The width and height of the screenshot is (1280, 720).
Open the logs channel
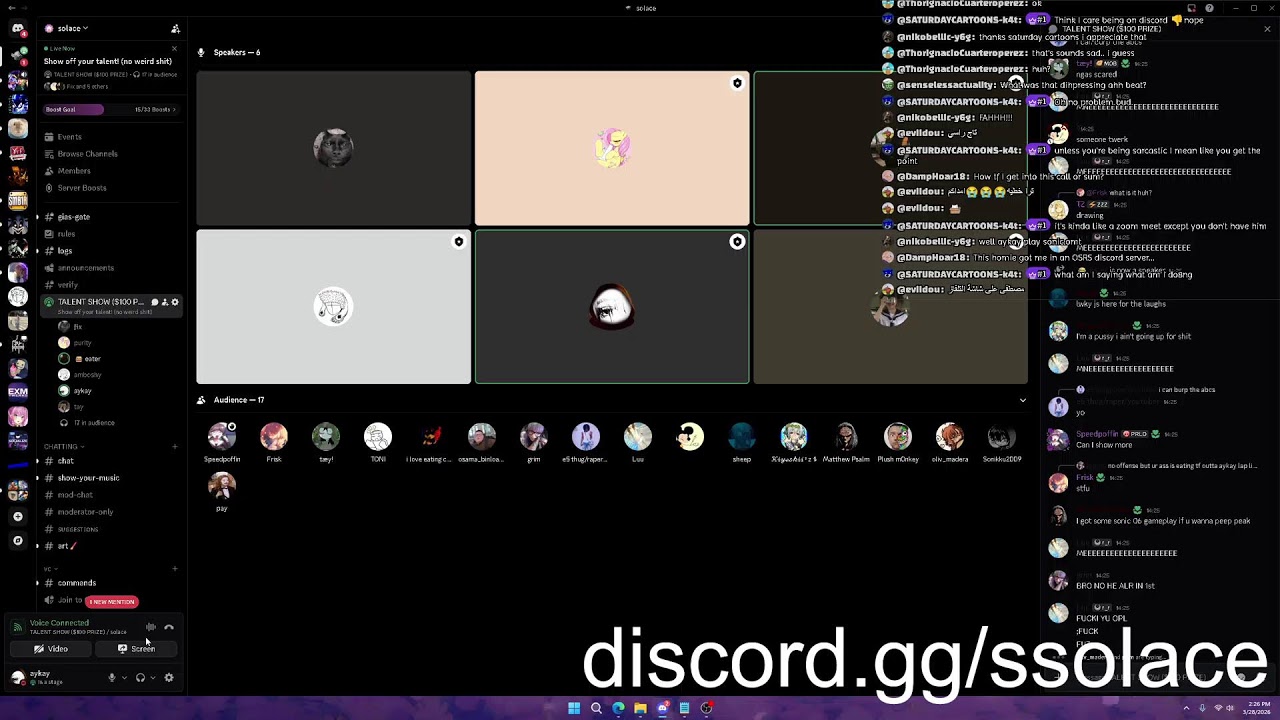[x=65, y=251]
